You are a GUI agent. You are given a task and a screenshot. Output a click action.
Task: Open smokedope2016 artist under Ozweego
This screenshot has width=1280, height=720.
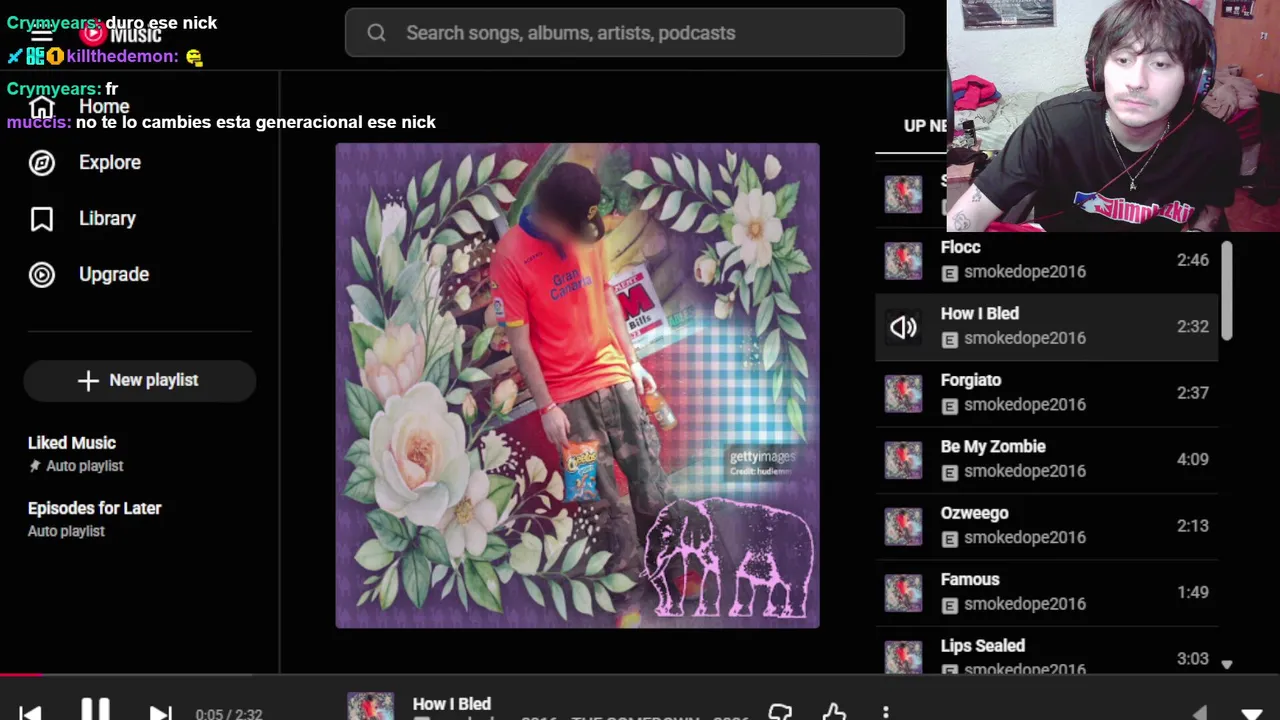(1025, 538)
